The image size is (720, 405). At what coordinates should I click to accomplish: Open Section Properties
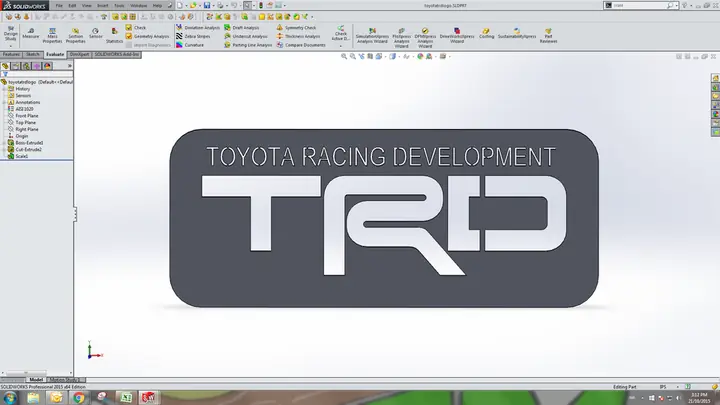coord(75,35)
